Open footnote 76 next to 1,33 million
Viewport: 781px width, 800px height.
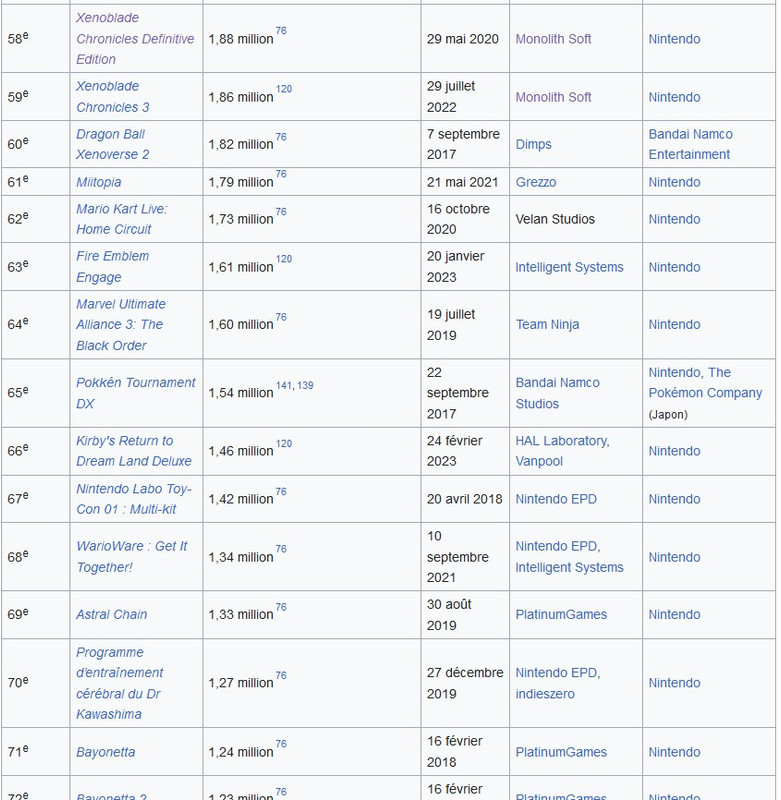pos(281,607)
